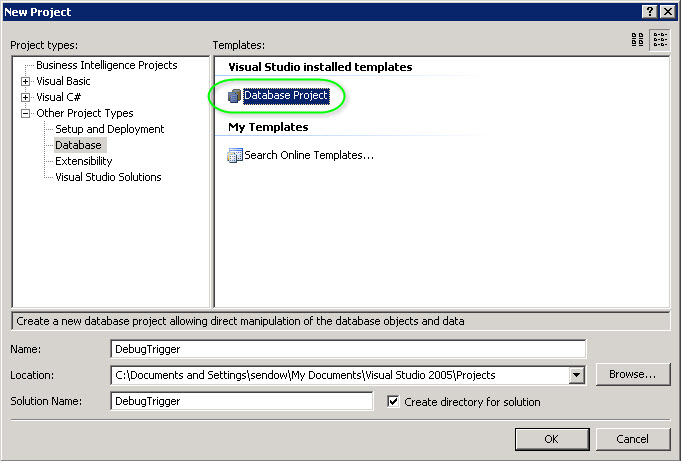Collapse the Other Project Types node
The height and width of the screenshot is (461, 681).
[26, 113]
